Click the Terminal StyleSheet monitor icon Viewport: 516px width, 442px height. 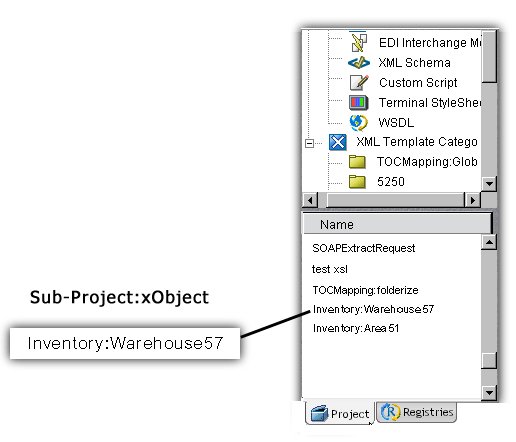pos(359,103)
